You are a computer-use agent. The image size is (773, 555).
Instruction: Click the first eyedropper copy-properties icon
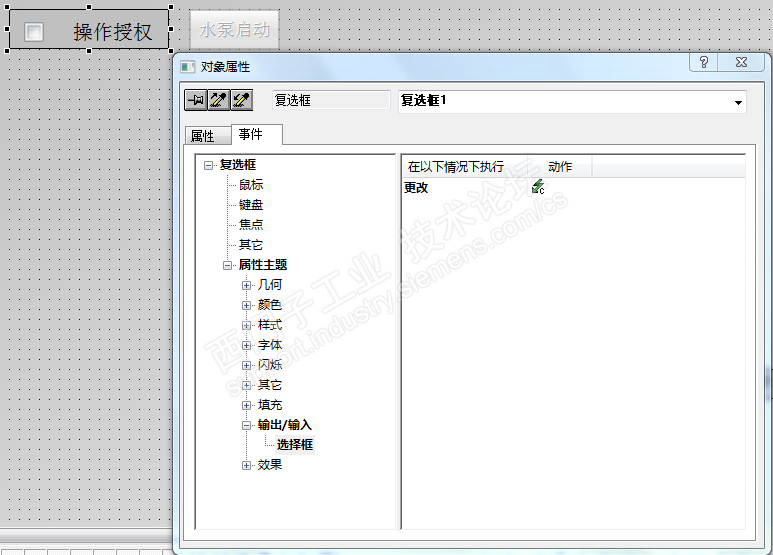(218, 100)
